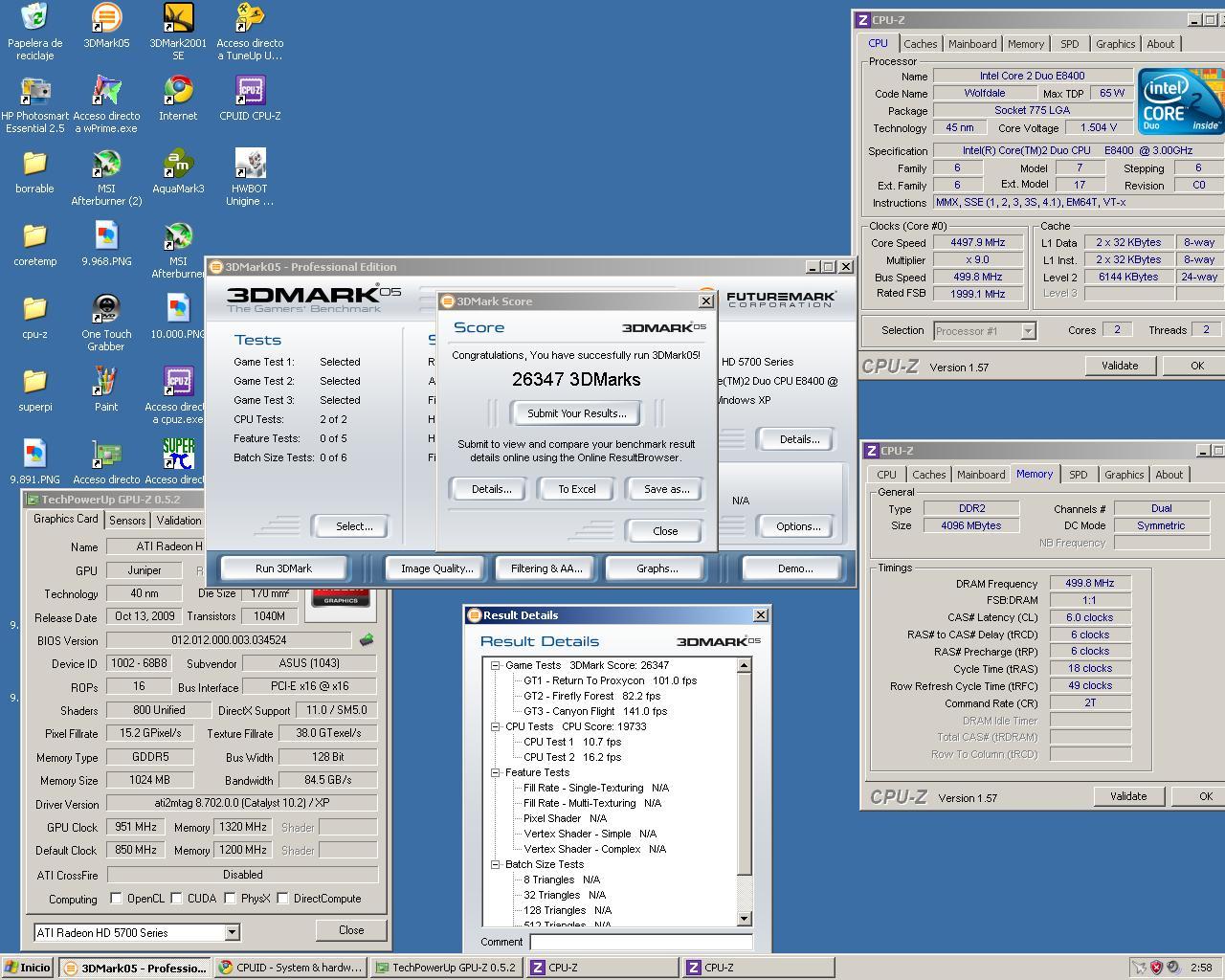Viewport: 1225px width, 980px height.
Task: Click Close button in 3DMark Score dialog
Action: point(665,531)
